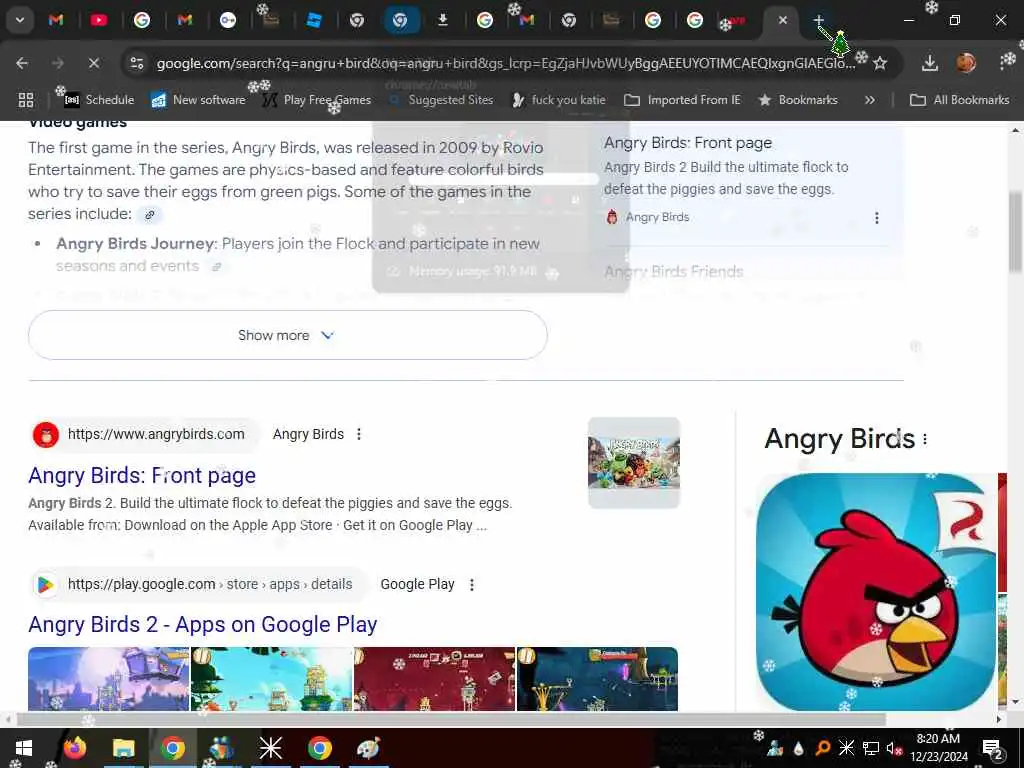The image size is (1024, 768).
Task: Open the tab search dropdown arrow
Action: pos(20,20)
